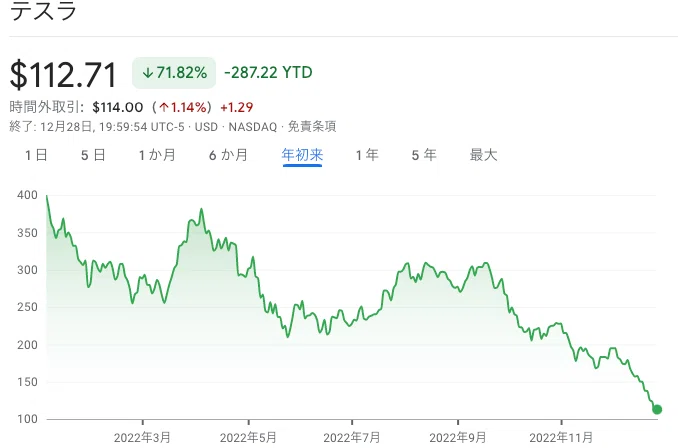Click the 150 y-axis label
This screenshot has width=678, height=448.
click(x=27, y=382)
